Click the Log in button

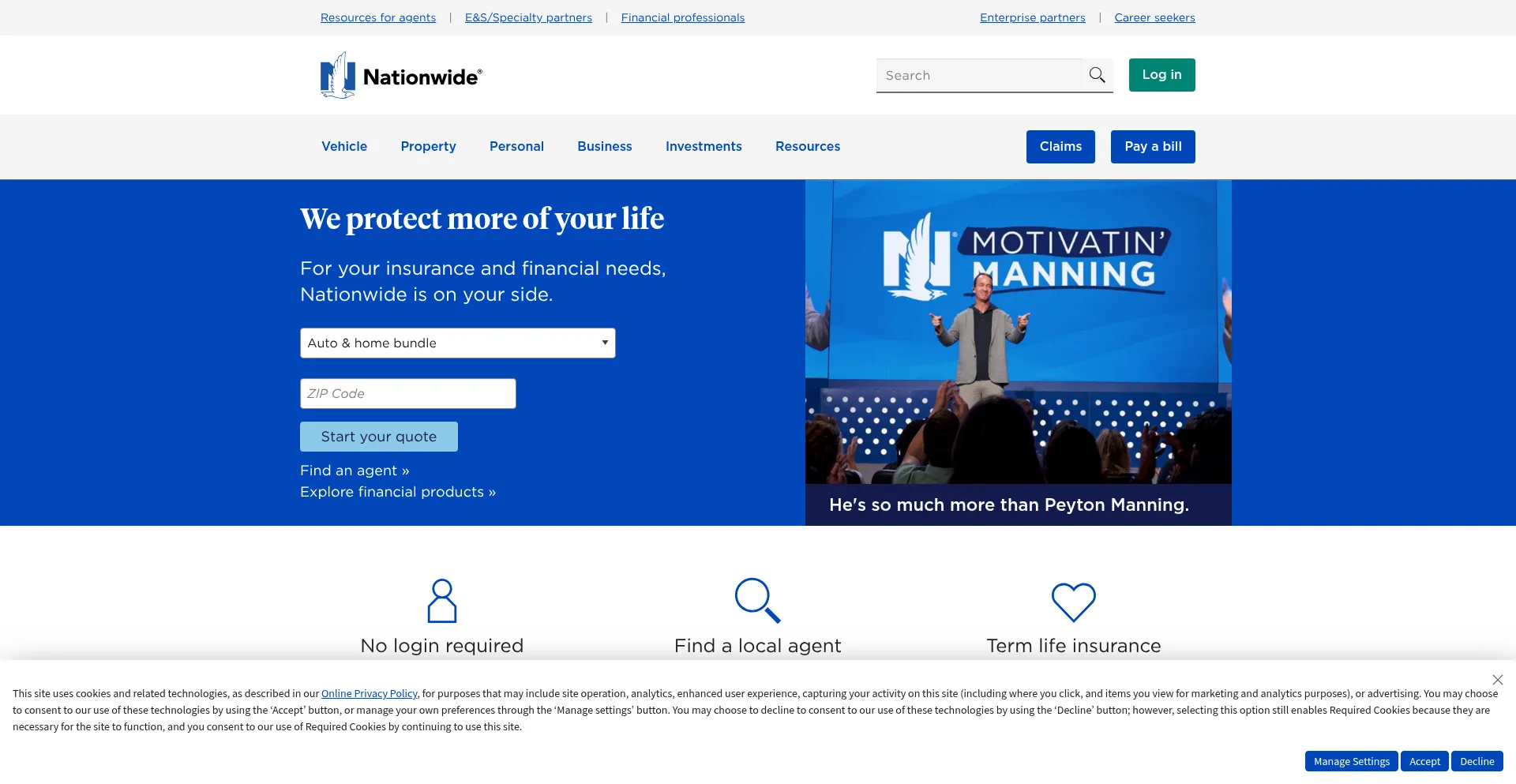click(1162, 75)
